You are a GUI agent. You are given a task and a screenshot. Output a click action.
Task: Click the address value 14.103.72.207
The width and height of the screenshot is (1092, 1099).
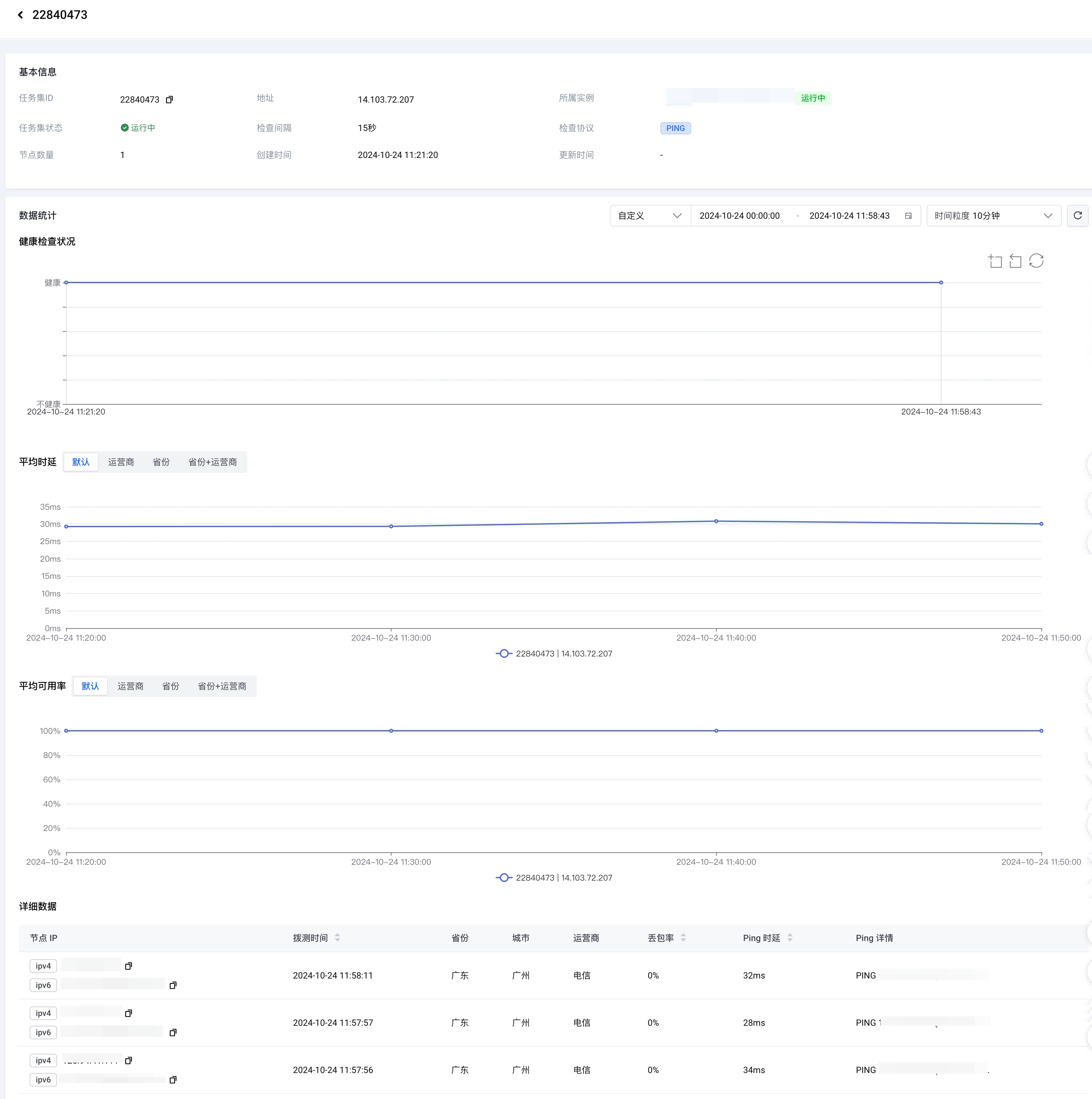point(386,100)
